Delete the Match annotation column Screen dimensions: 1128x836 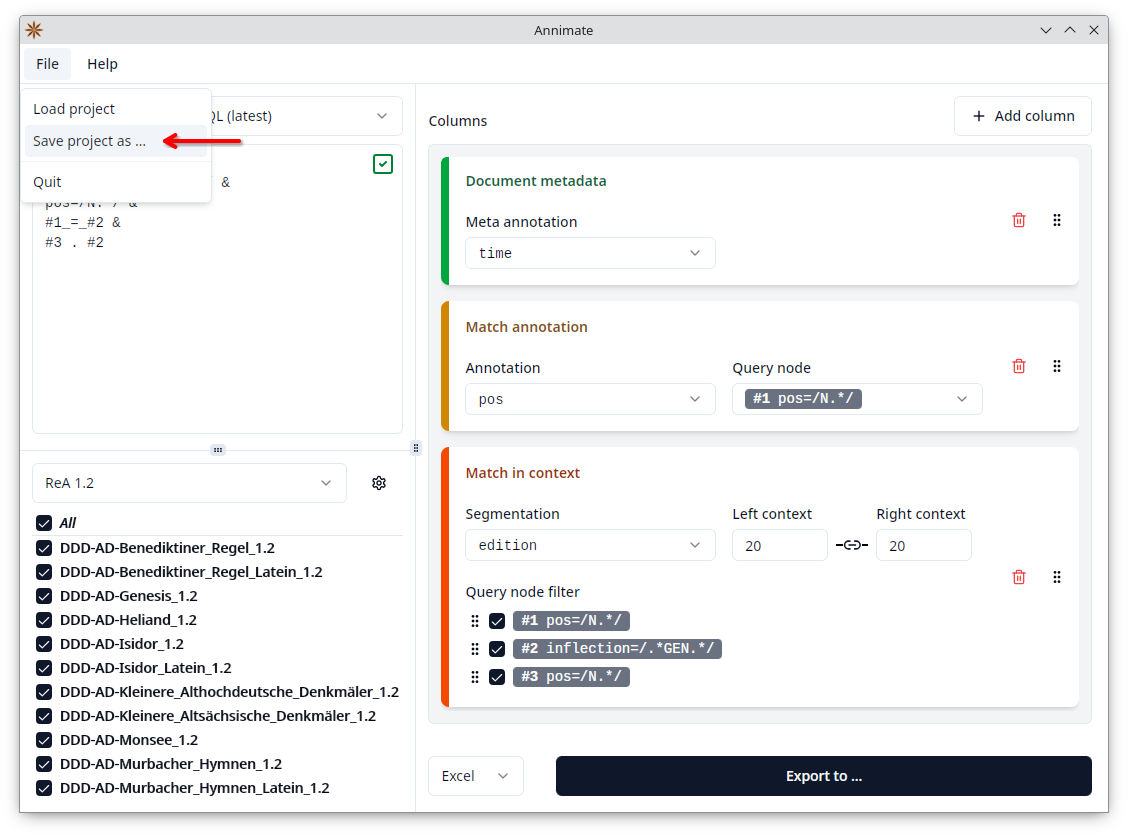pyautogui.click(x=1019, y=366)
